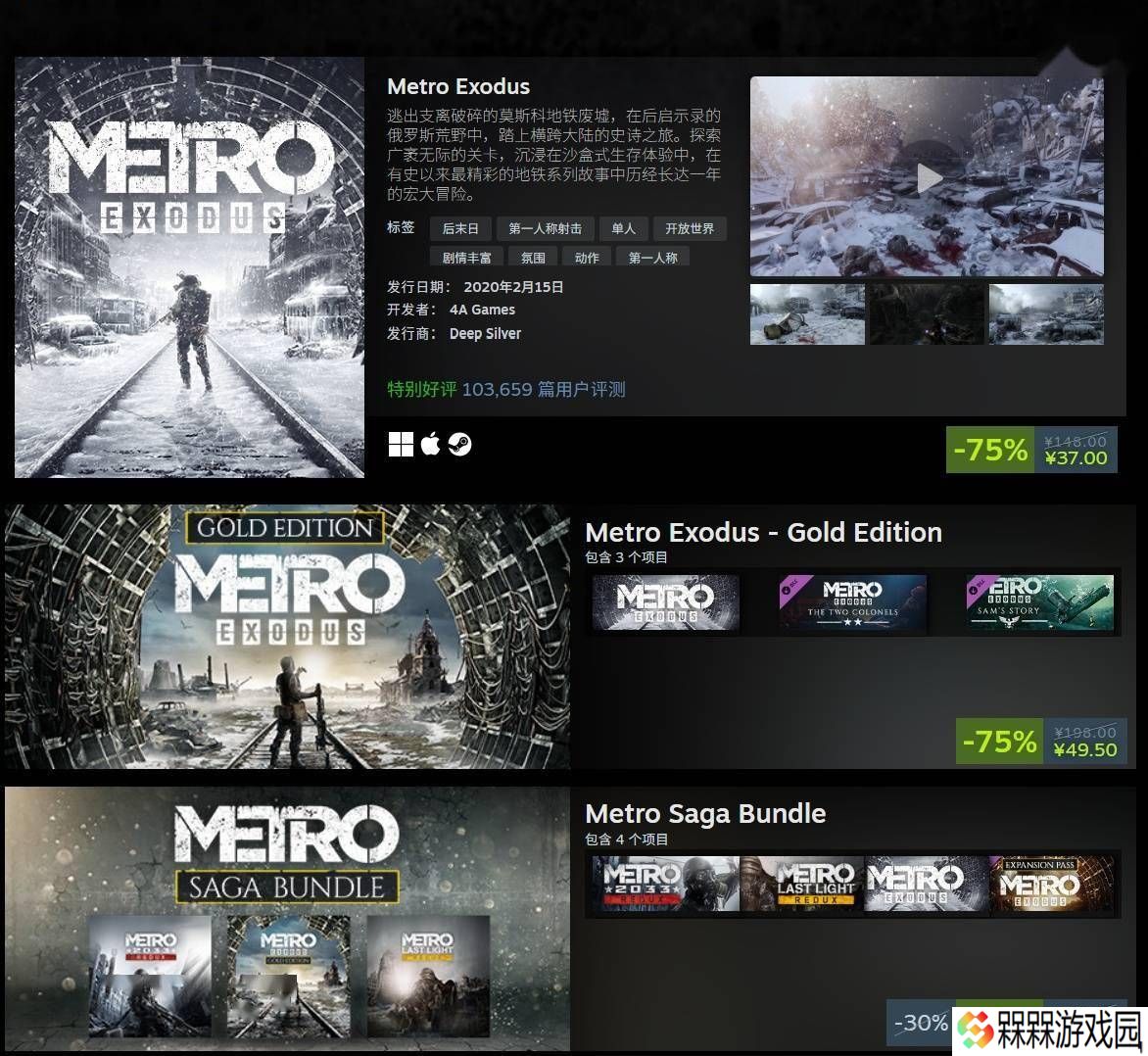Select the Expansion Pass bundle item

click(1051, 884)
